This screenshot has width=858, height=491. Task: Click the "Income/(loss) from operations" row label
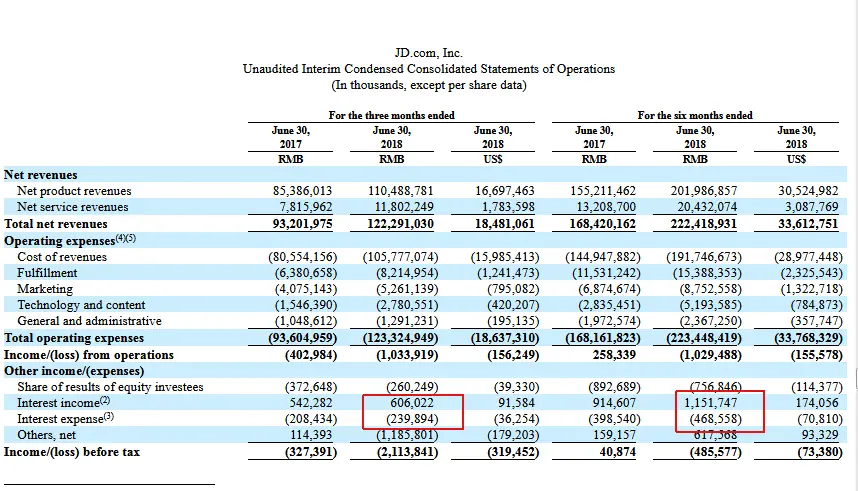pos(89,355)
